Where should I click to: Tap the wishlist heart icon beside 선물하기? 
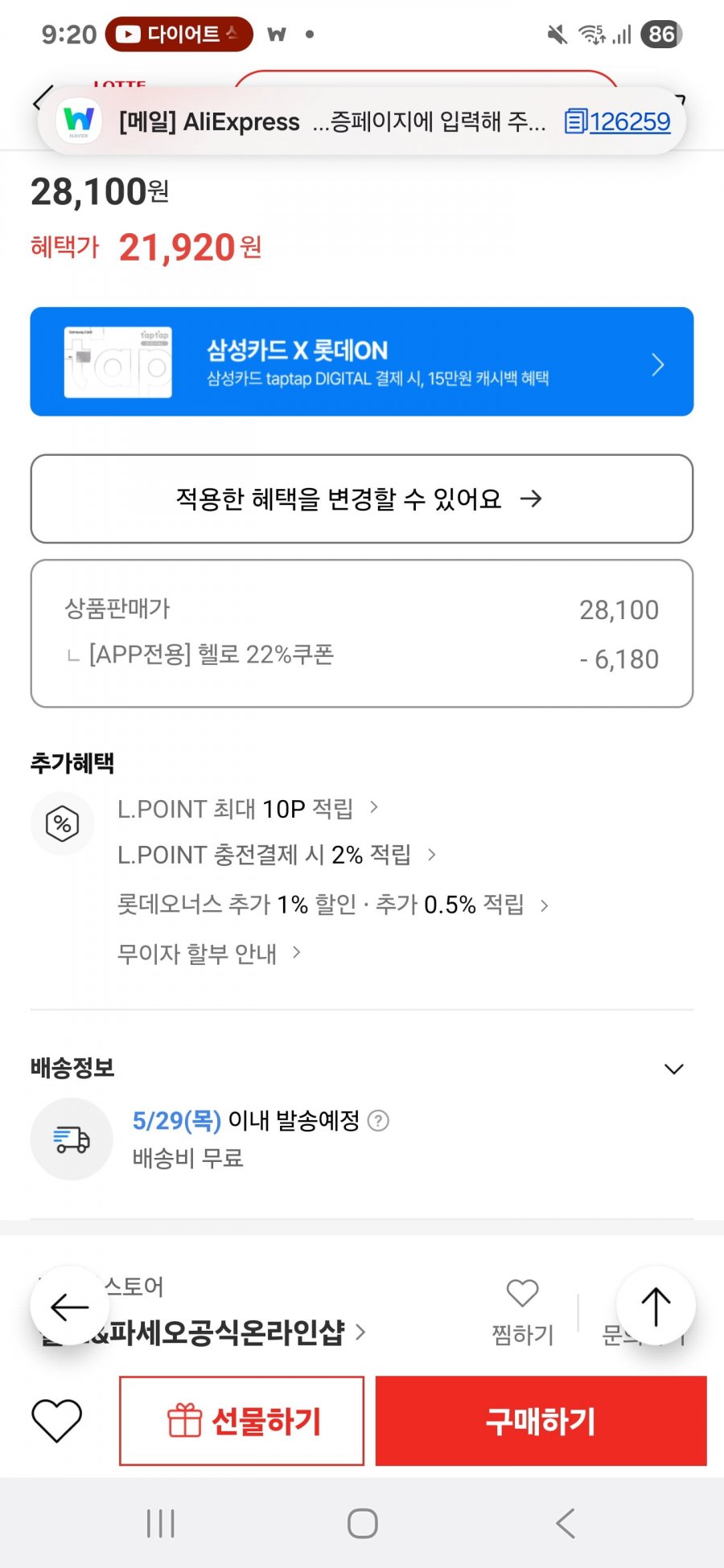click(x=56, y=1420)
